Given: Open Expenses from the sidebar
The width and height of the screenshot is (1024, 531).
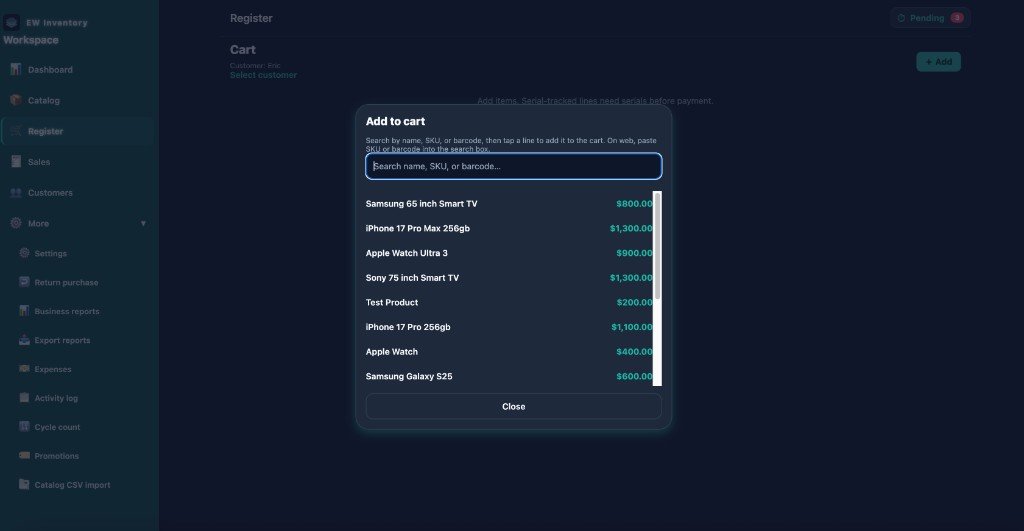Looking at the screenshot, I should point(82,369).
